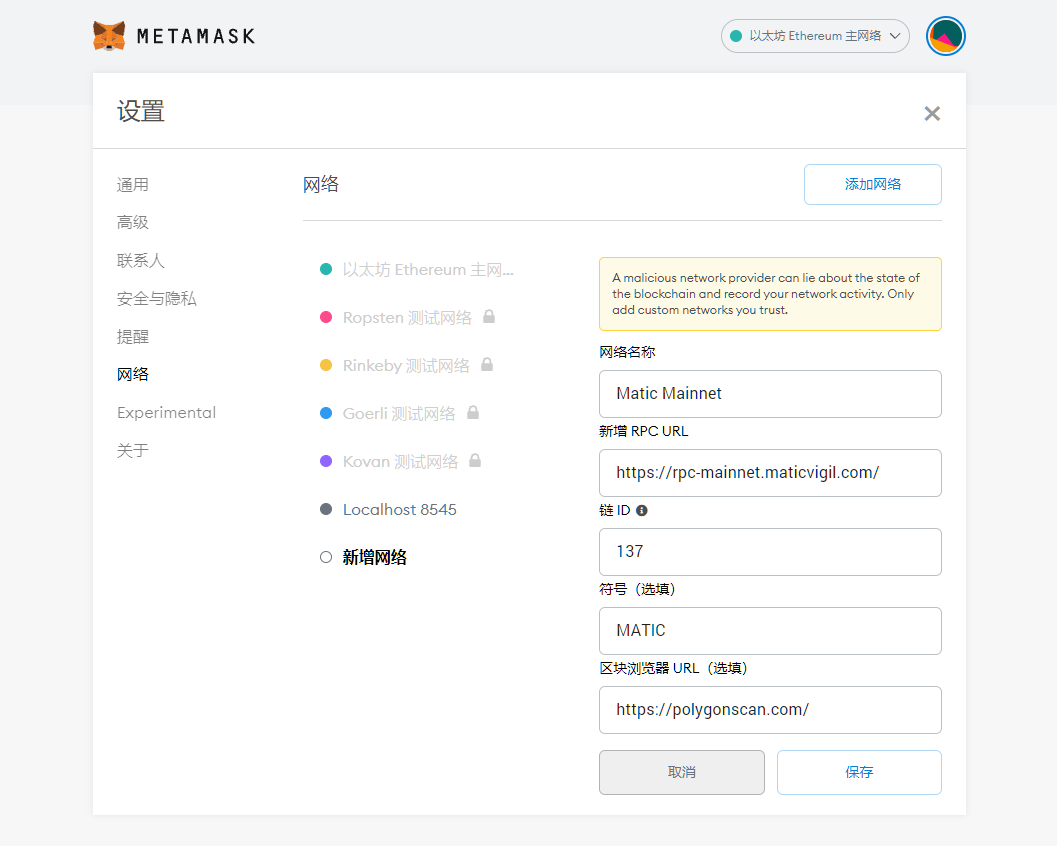Screen dimensions: 1057x846
Task: Cancel network changes with 取消
Action: pos(681,772)
